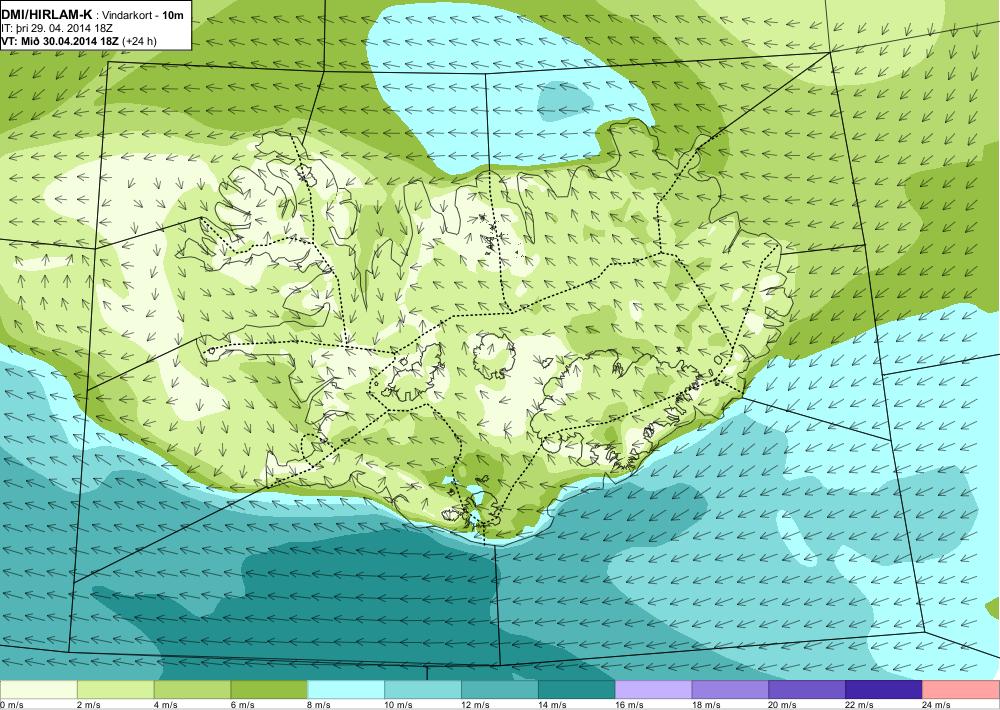
Task: Click the "Vindarkort - 10m" map title text
Action: pos(143,15)
